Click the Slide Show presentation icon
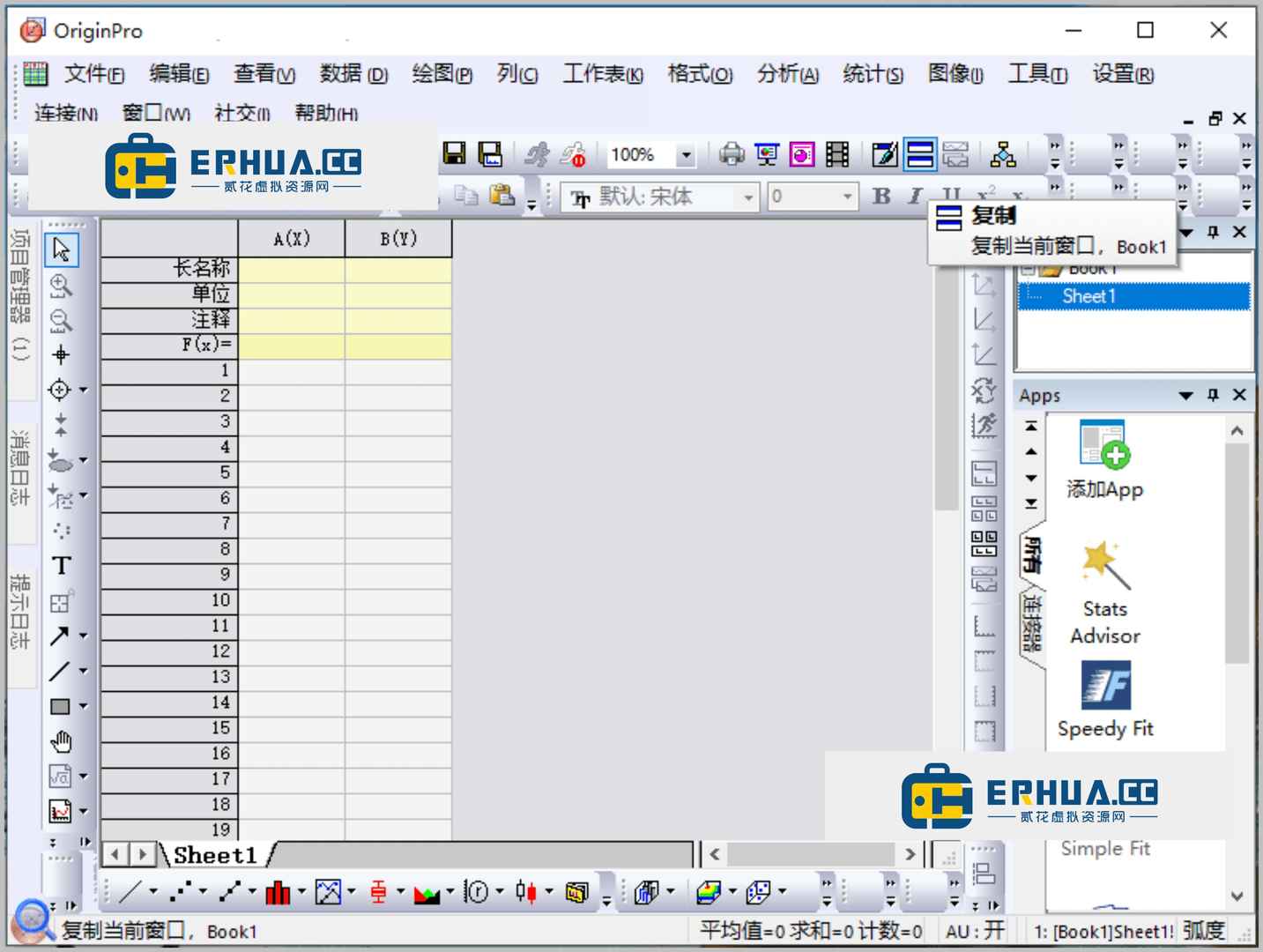This screenshot has height=952, width=1263. click(767, 154)
